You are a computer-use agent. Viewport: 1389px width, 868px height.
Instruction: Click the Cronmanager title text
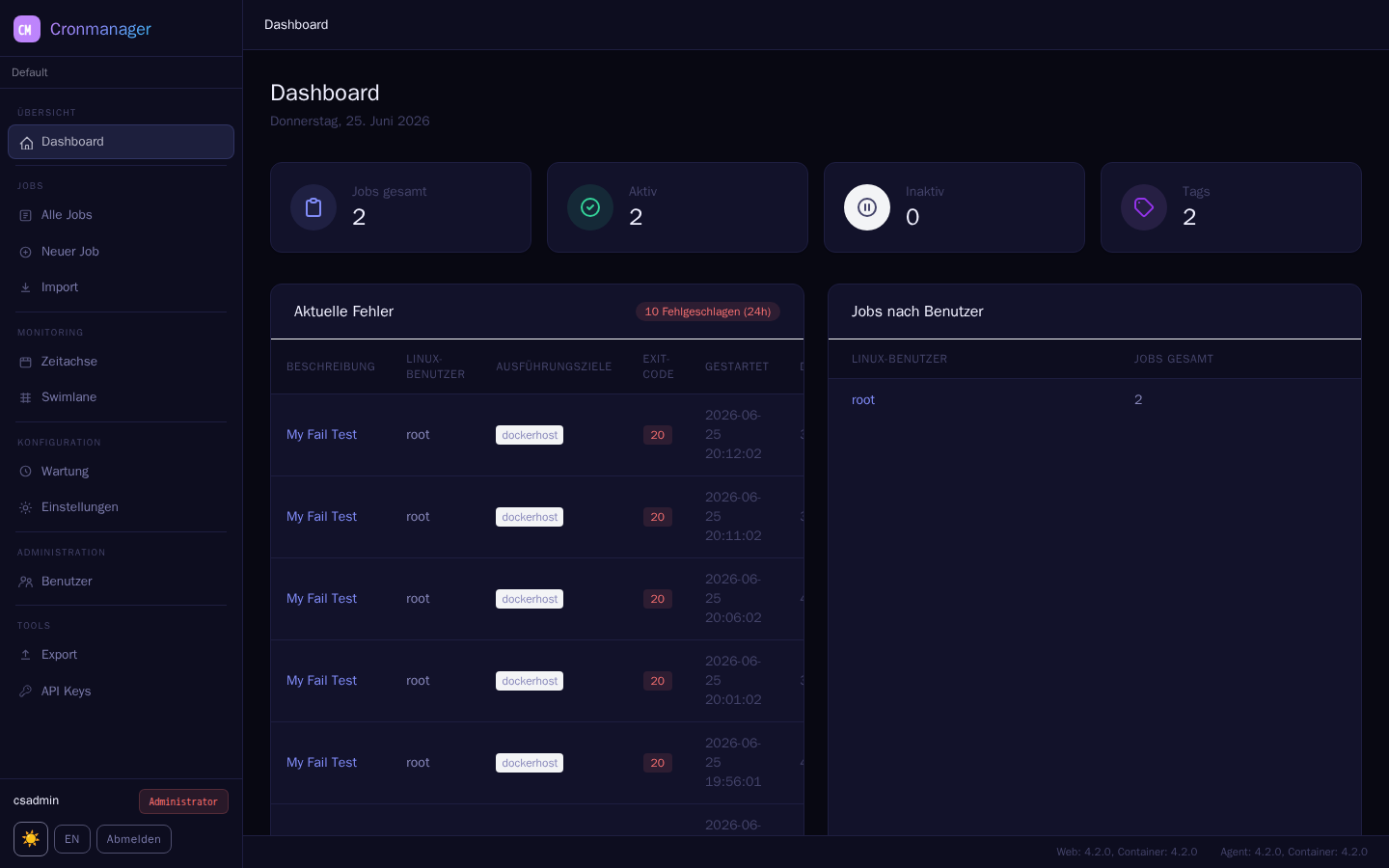click(x=100, y=29)
